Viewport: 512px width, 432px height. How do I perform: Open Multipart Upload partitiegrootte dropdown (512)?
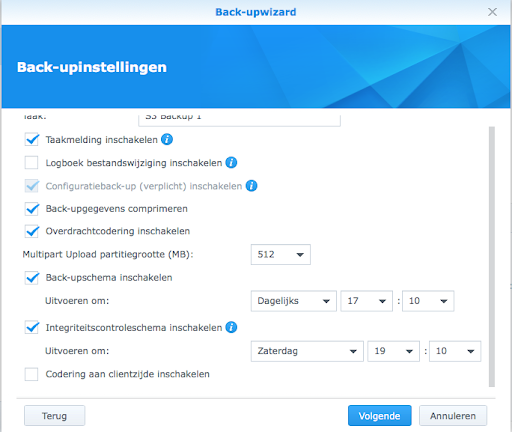[x=281, y=254]
